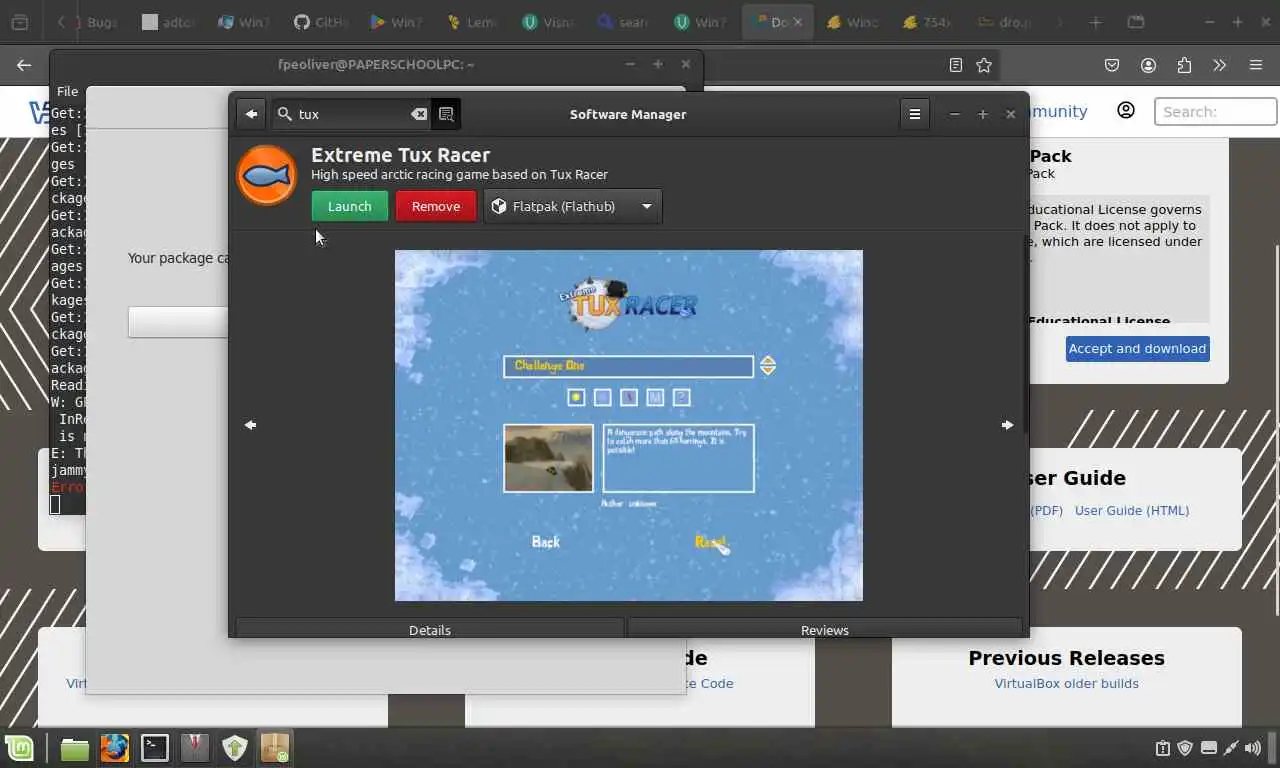Open the Details section
Screen dimensions: 1280x768
coord(430,630)
